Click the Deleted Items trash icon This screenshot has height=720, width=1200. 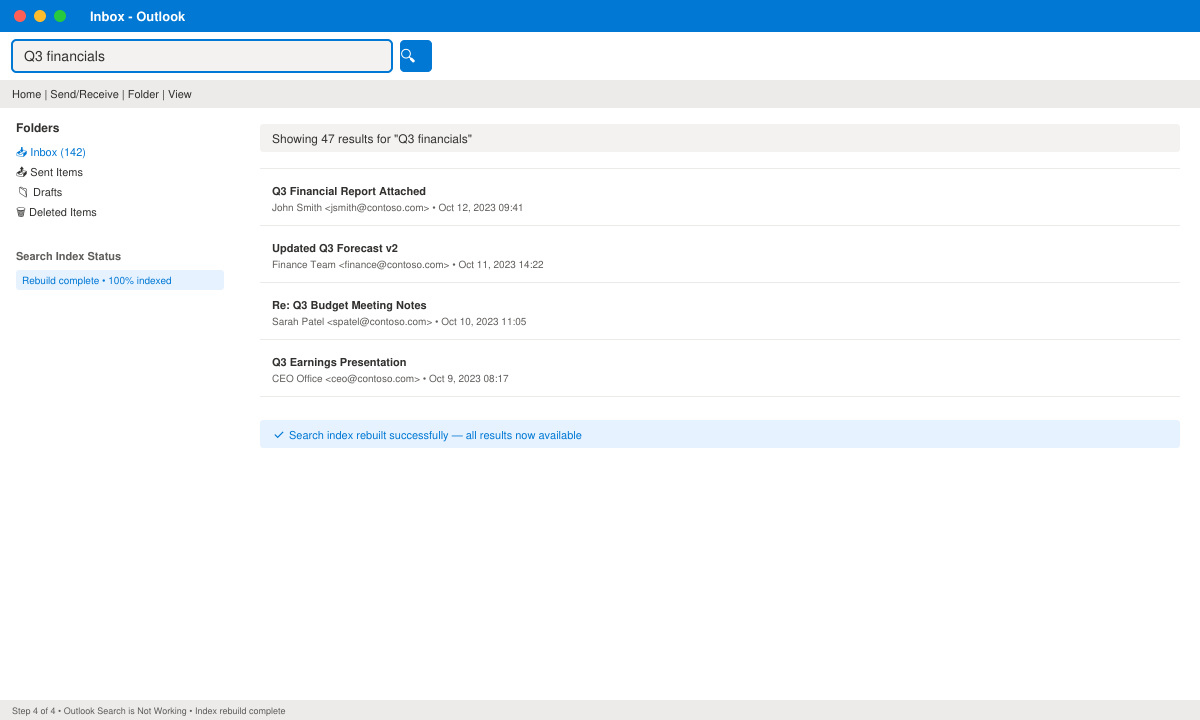21,212
